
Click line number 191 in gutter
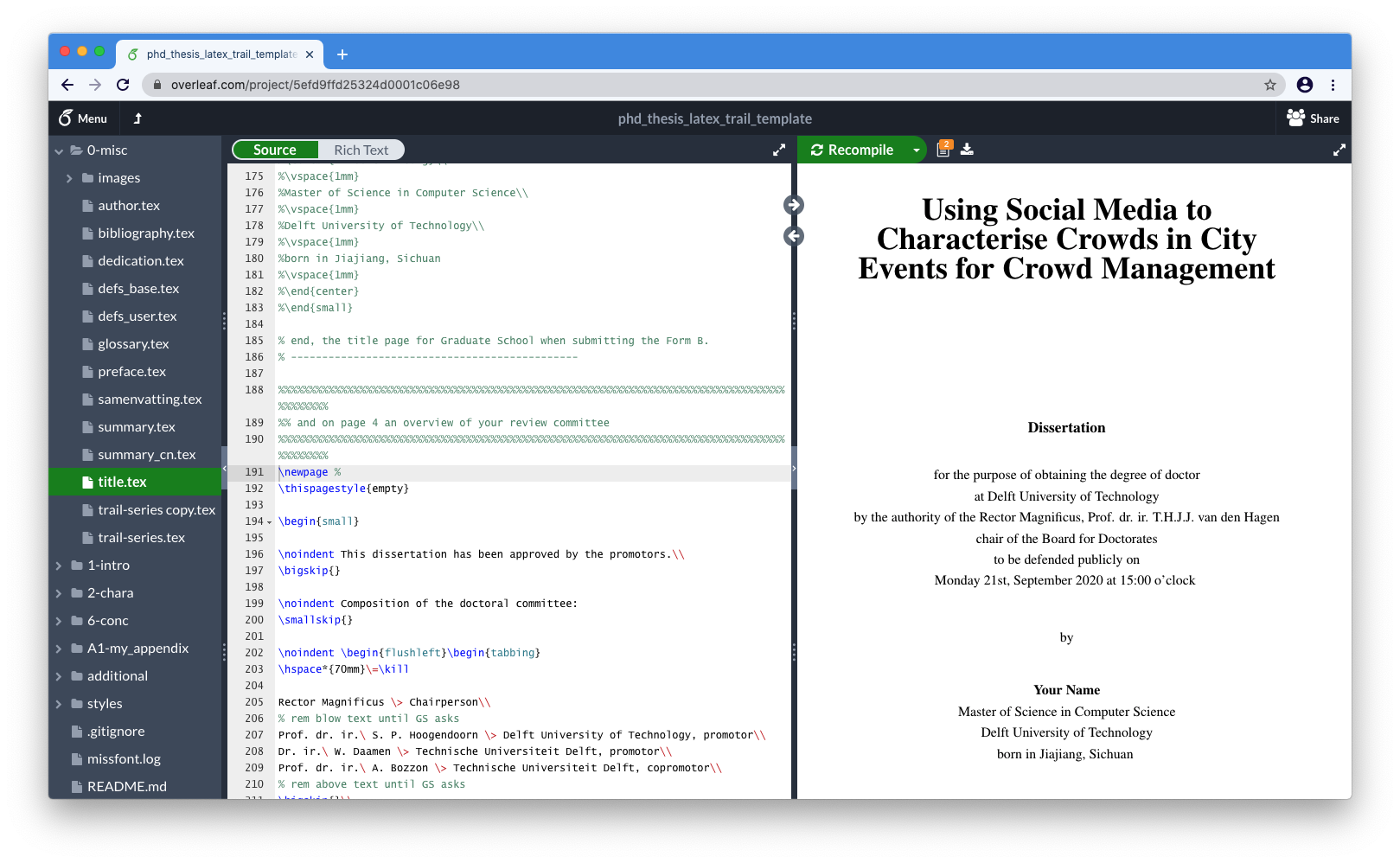[254, 472]
